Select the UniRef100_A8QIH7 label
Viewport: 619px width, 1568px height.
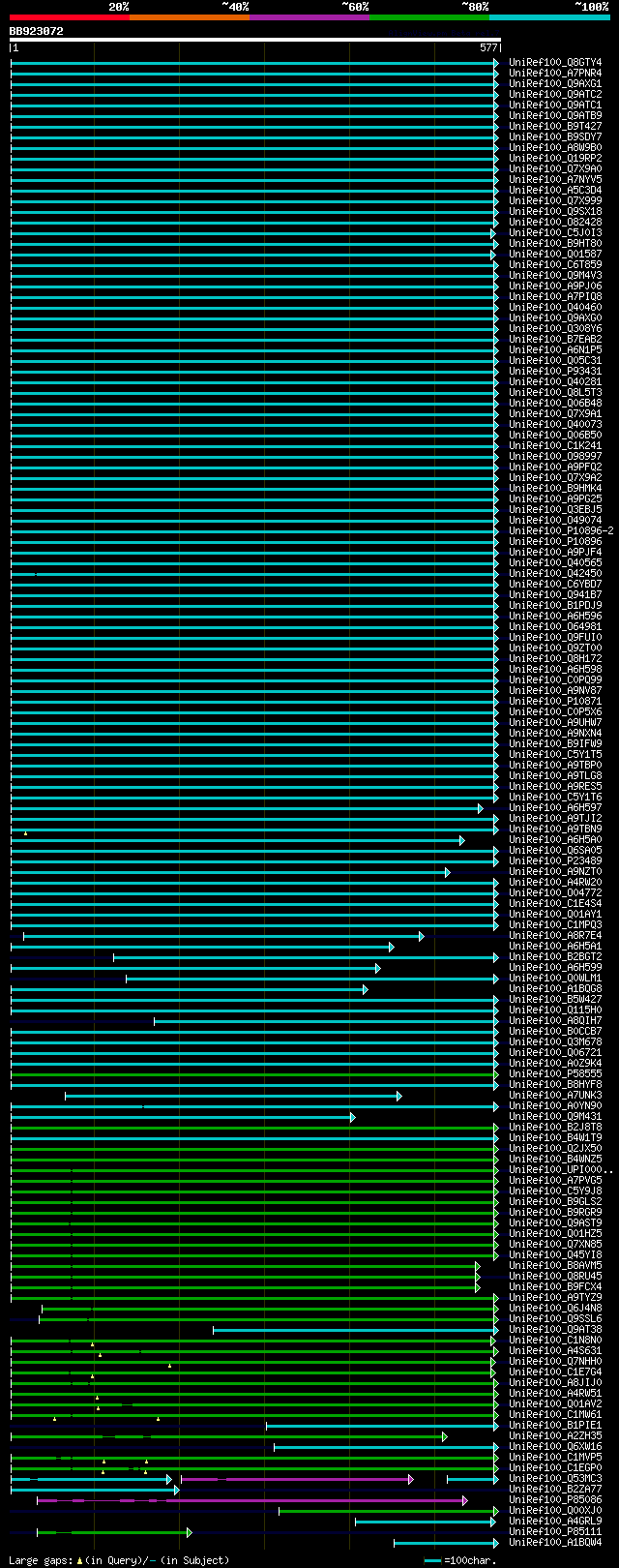click(x=555, y=1021)
